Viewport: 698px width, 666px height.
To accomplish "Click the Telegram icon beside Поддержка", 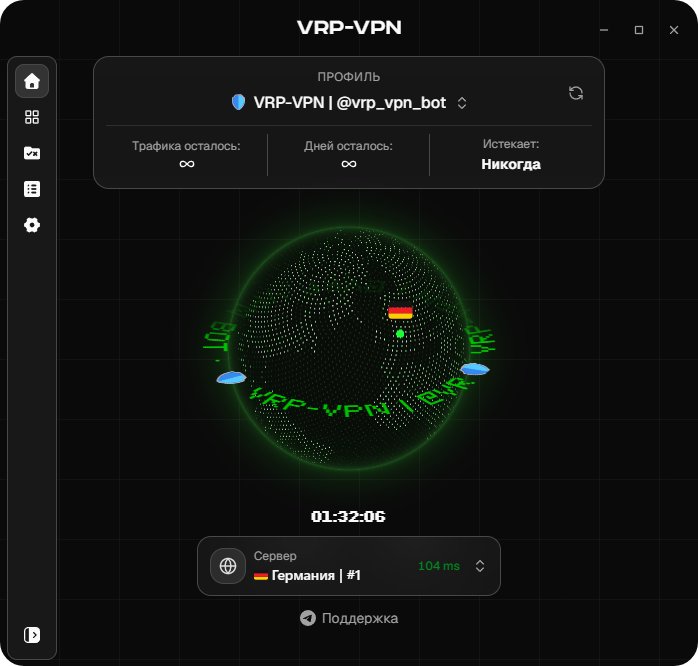I will point(308,618).
